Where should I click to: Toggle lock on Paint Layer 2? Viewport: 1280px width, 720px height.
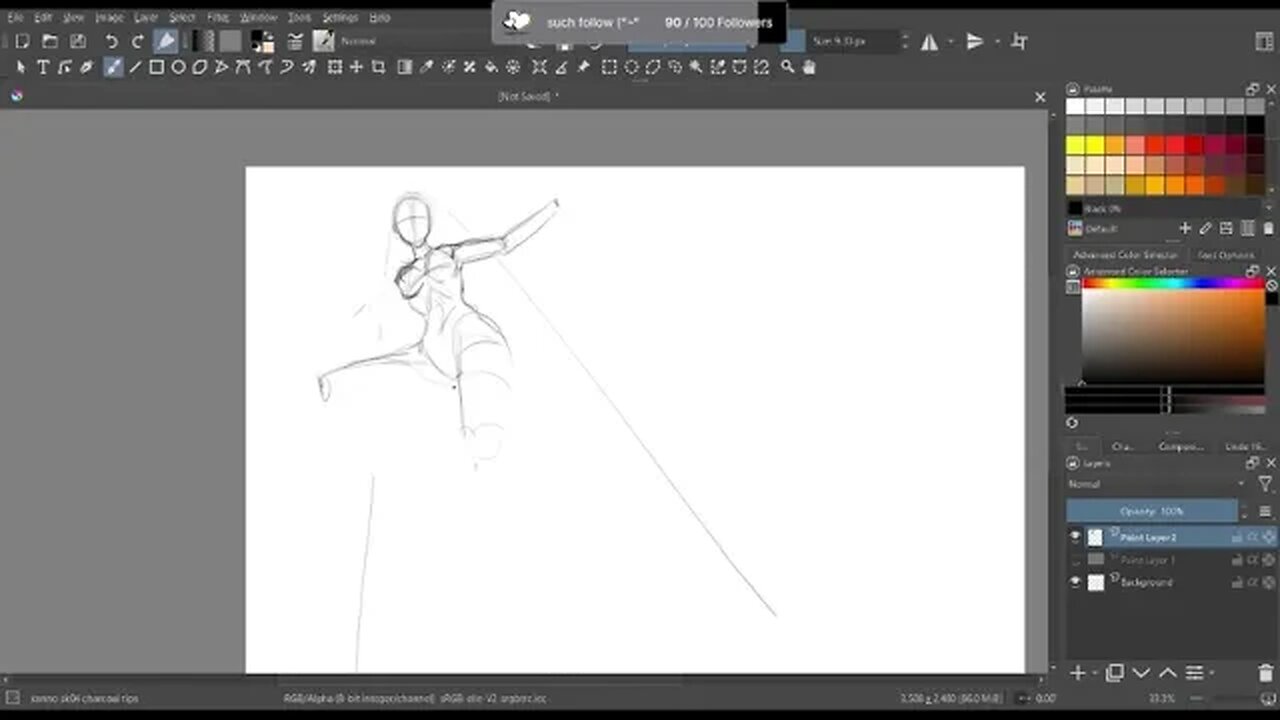tap(1237, 537)
